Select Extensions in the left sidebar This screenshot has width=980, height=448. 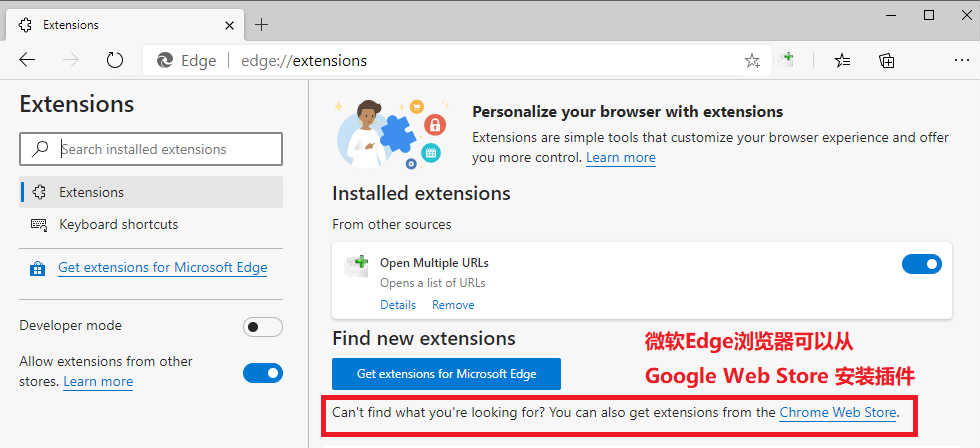click(151, 192)
